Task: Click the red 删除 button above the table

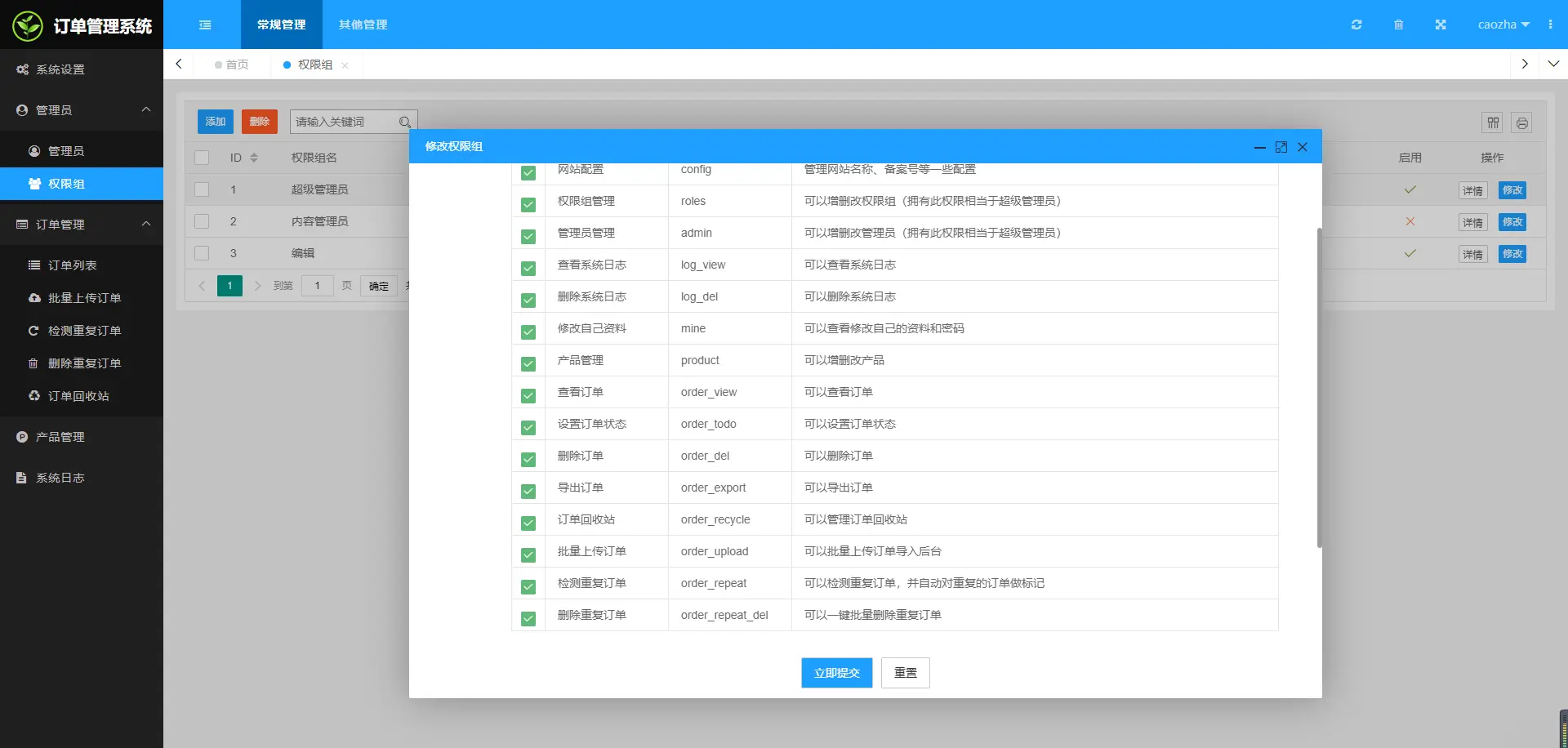Action: [x=260, y=121]
